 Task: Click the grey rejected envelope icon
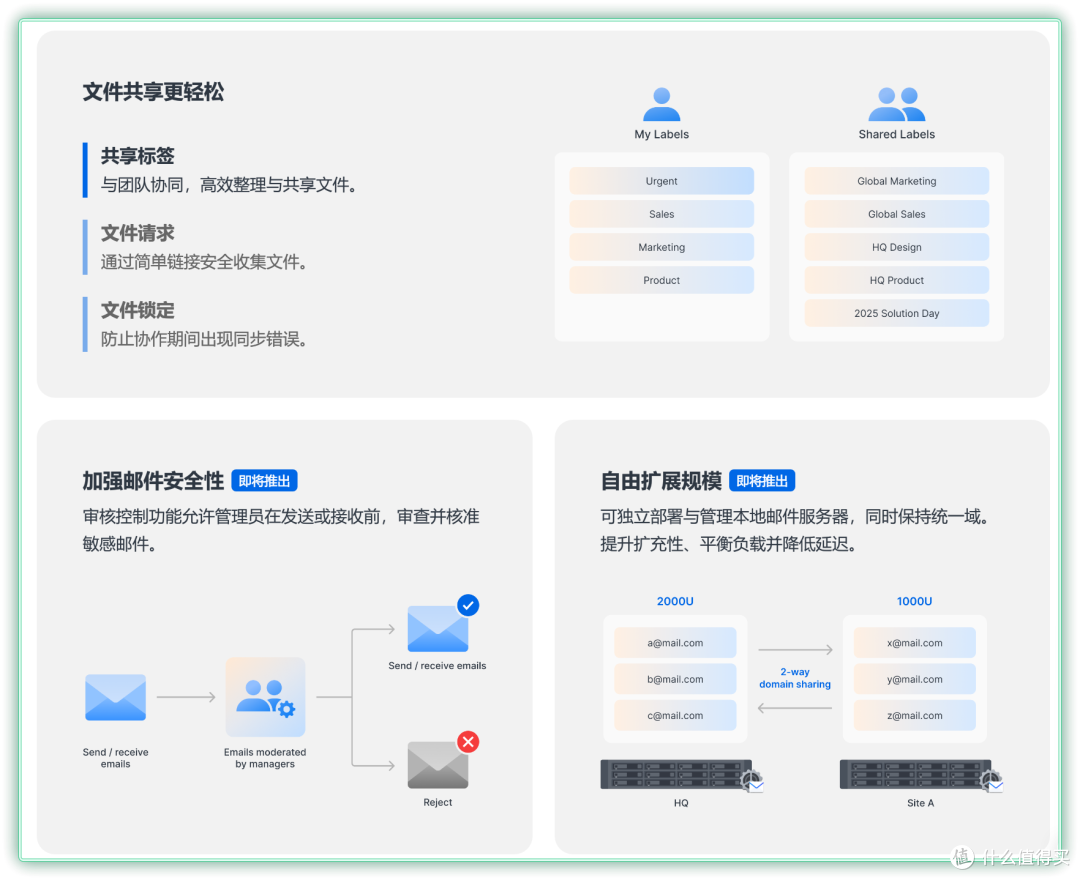(438, 765)
